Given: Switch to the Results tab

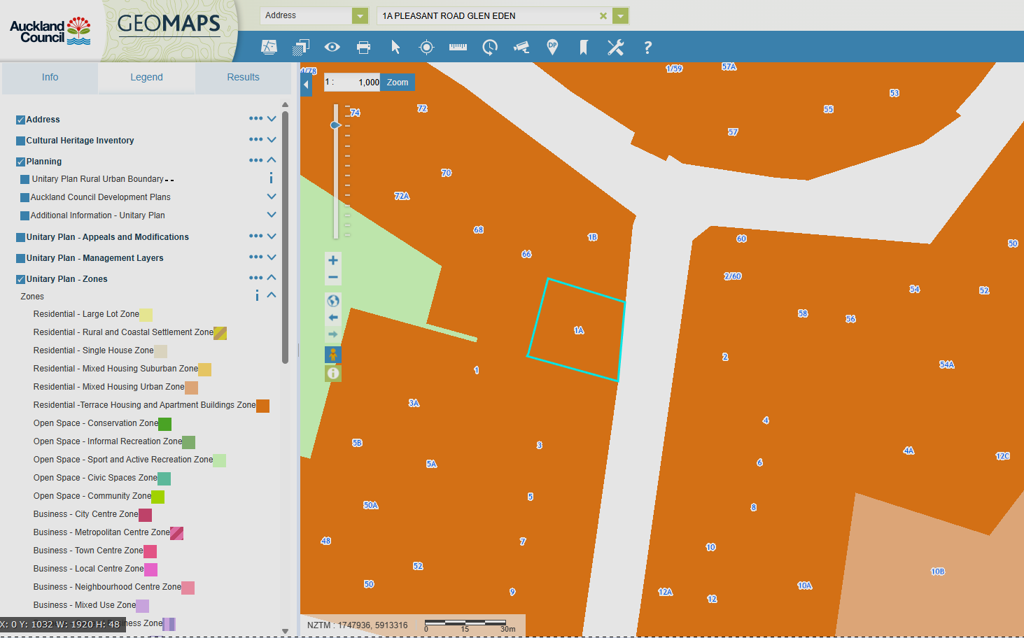Looking at the screenshot, I should coord(243,77).
